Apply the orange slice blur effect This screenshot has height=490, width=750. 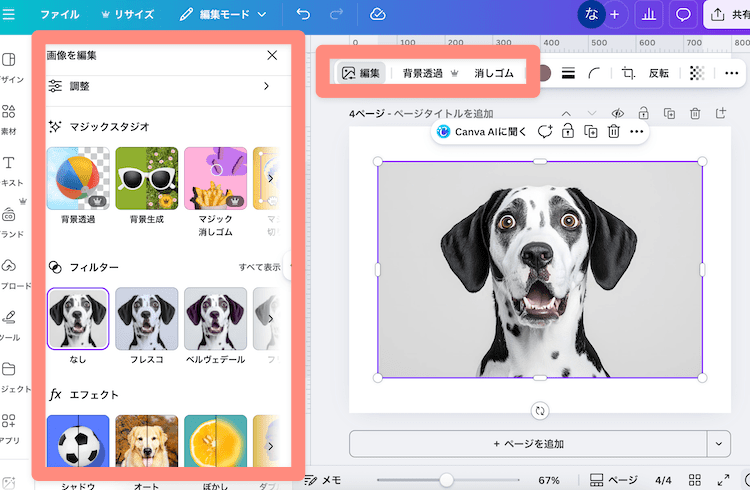pos(216,441)
